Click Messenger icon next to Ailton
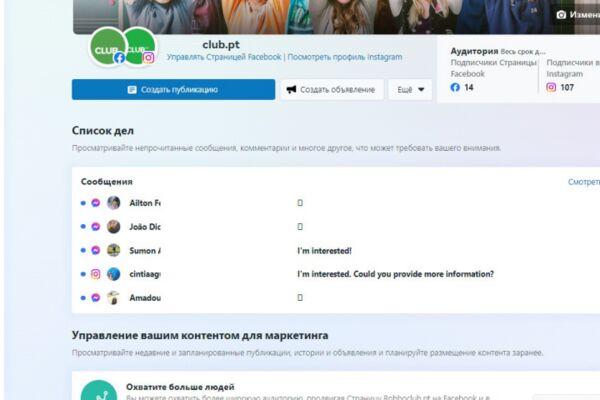This screenshot has width=600, height=400. point(96,203)
